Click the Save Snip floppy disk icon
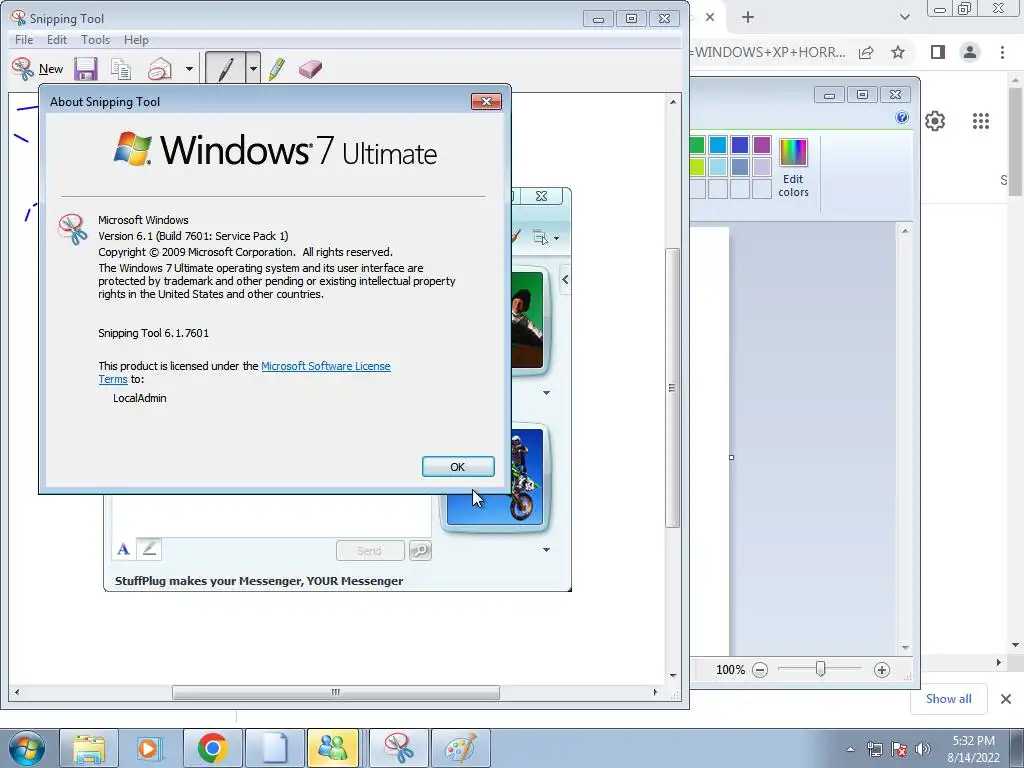The width and height of the screenshot is (1024, 768). pyautogui.click(x=86, y=69)
